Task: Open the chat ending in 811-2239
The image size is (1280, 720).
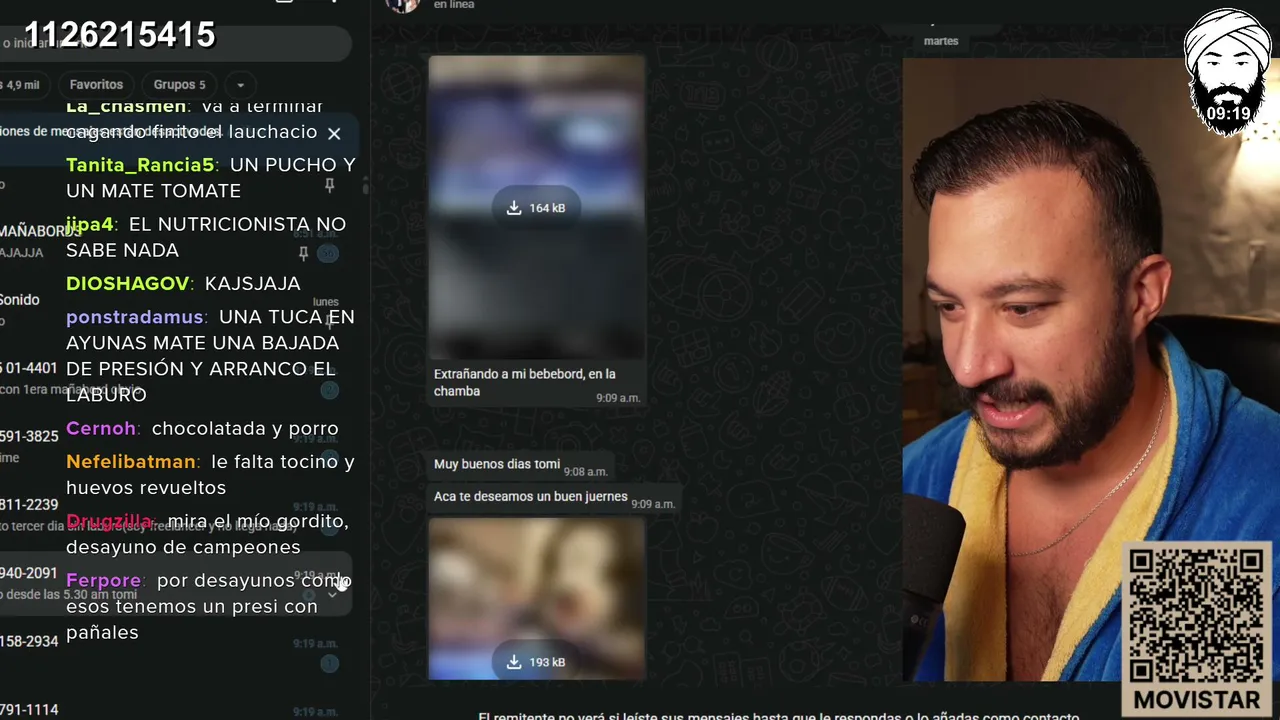Action: click(175, 515)
